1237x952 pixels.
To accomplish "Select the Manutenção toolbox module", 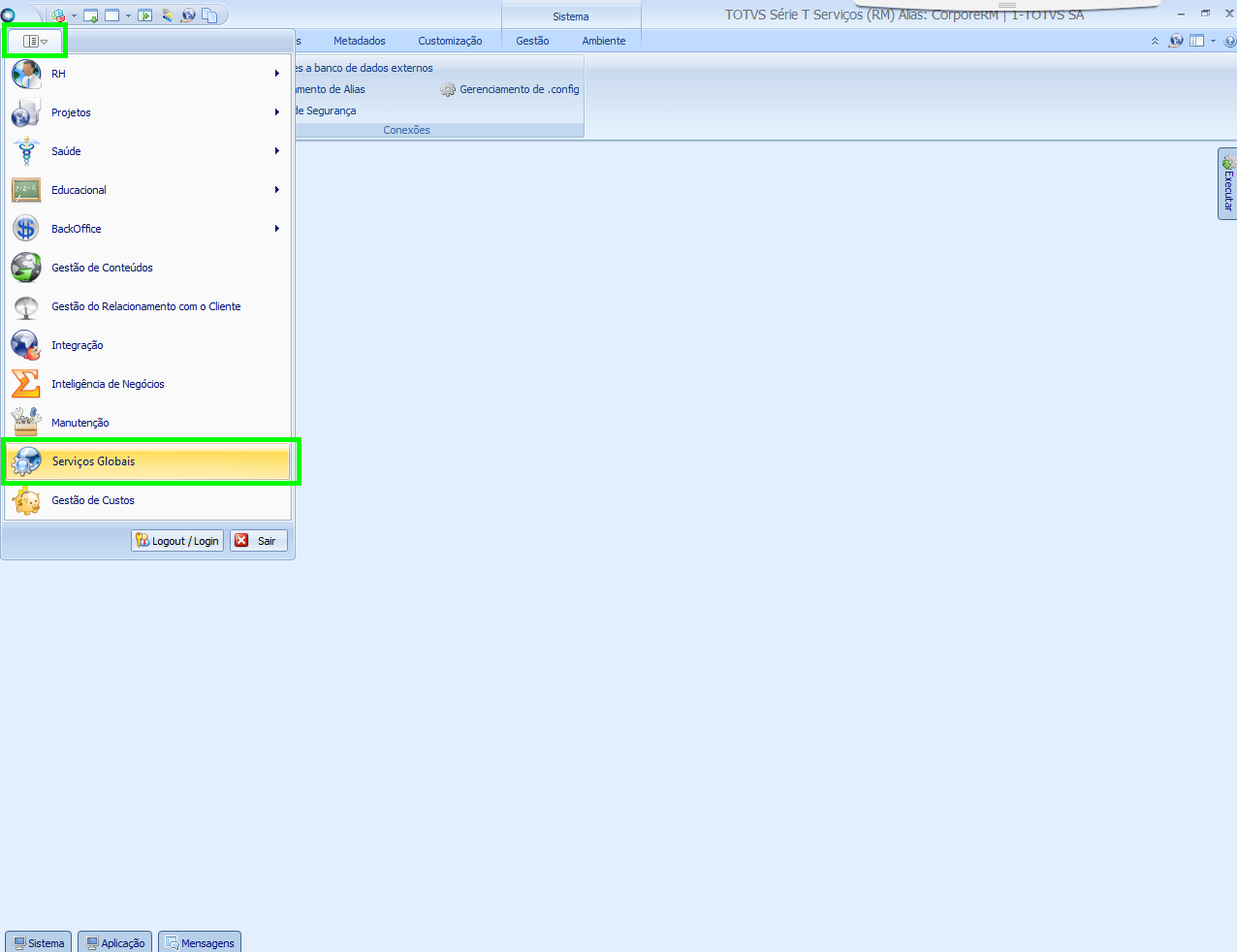I will pos(147,423).
